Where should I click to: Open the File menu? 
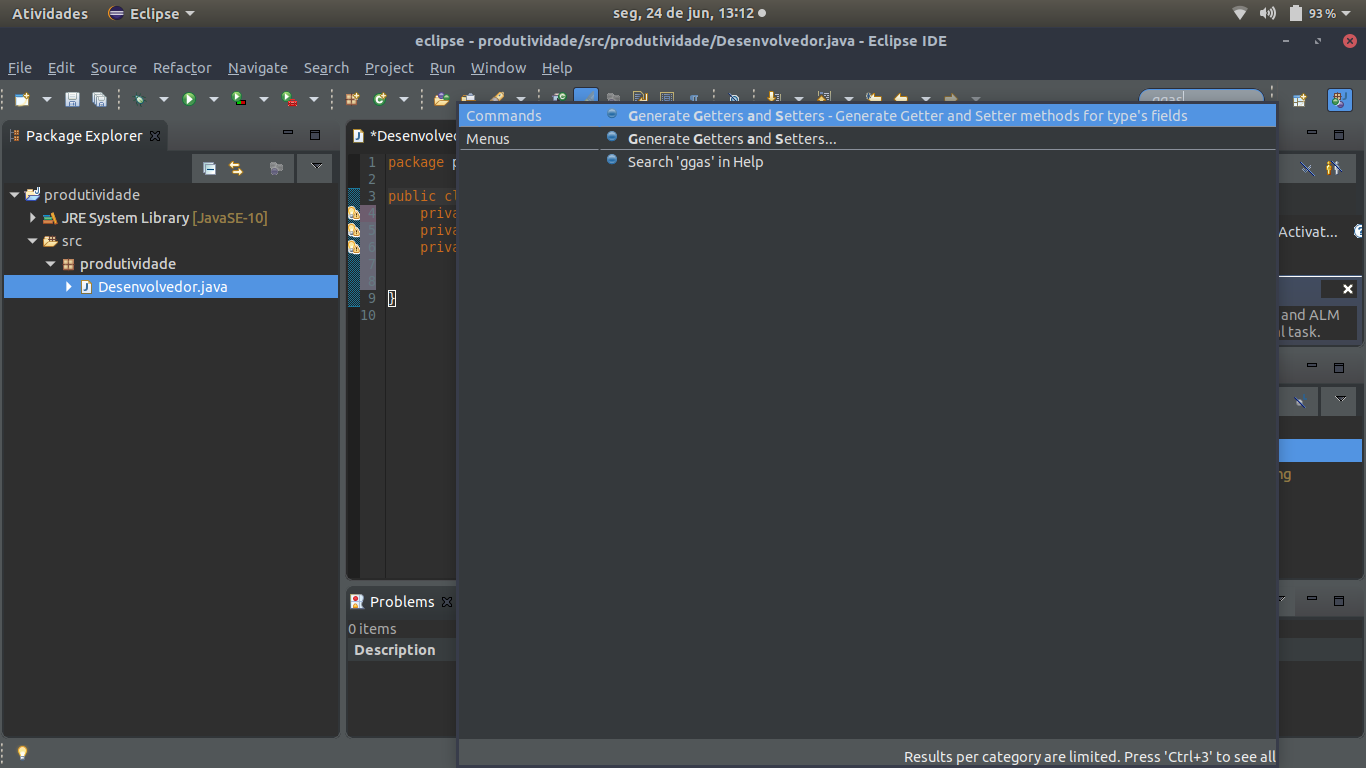coord(20,68)
